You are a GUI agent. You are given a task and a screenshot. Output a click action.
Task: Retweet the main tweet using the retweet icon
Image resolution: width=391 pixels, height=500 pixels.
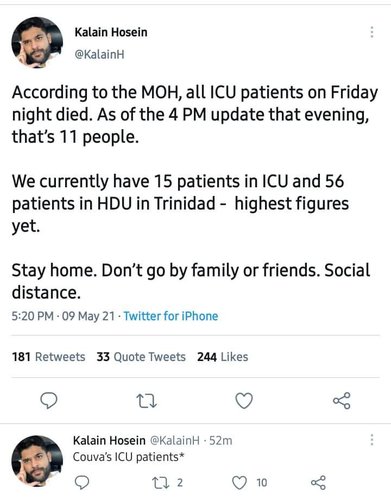click(147, 401)
